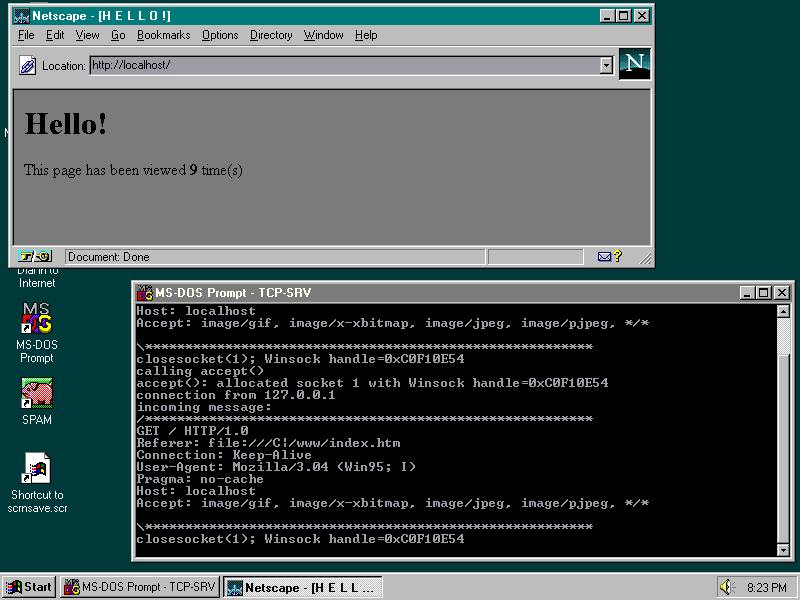Image resolution: width=800 pixels, height=600 pixels.
Task: Maximize the MS-DOS Prompt window
Action: coord(764,293)
